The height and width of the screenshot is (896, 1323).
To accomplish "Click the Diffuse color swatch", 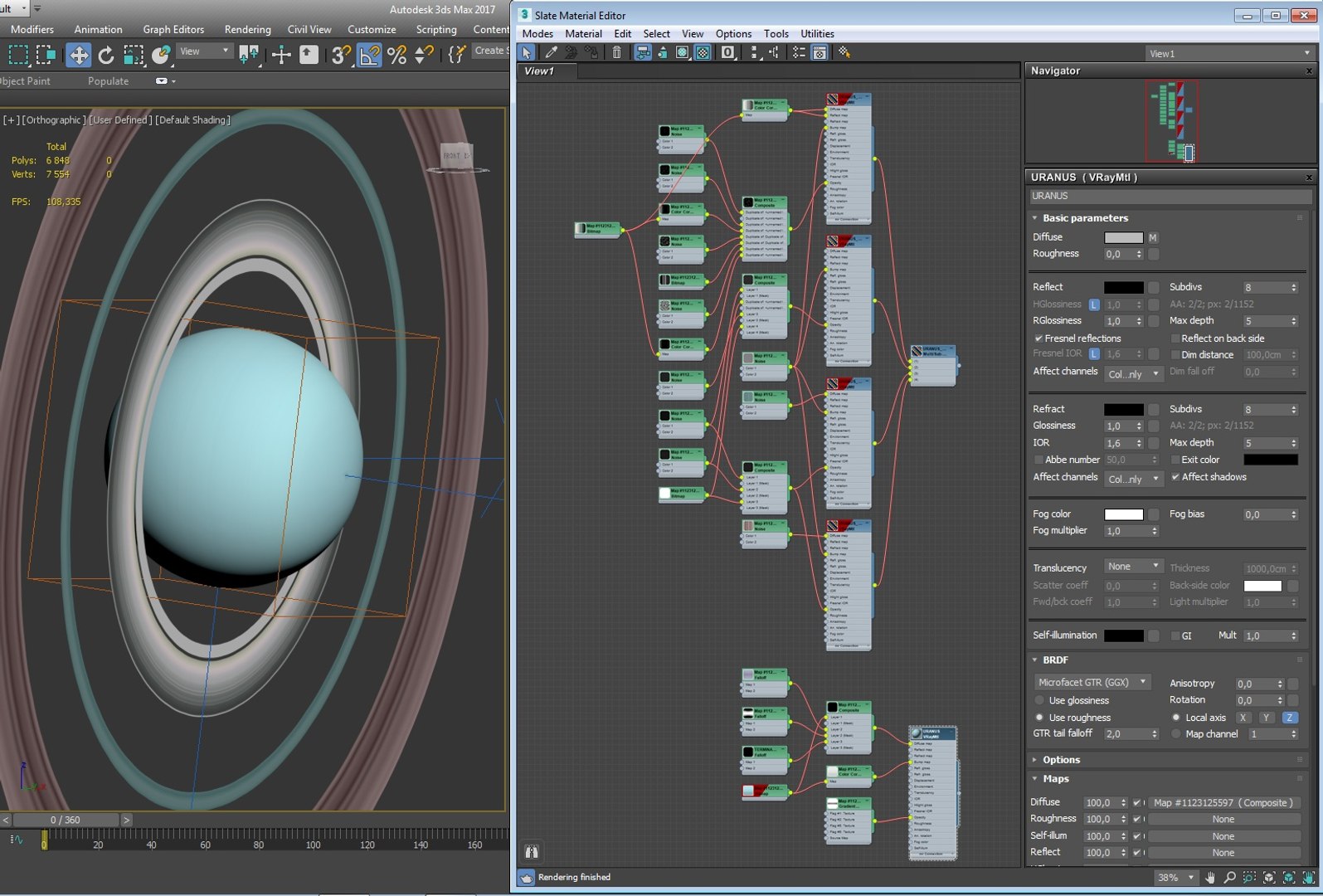I will 1123,238.
